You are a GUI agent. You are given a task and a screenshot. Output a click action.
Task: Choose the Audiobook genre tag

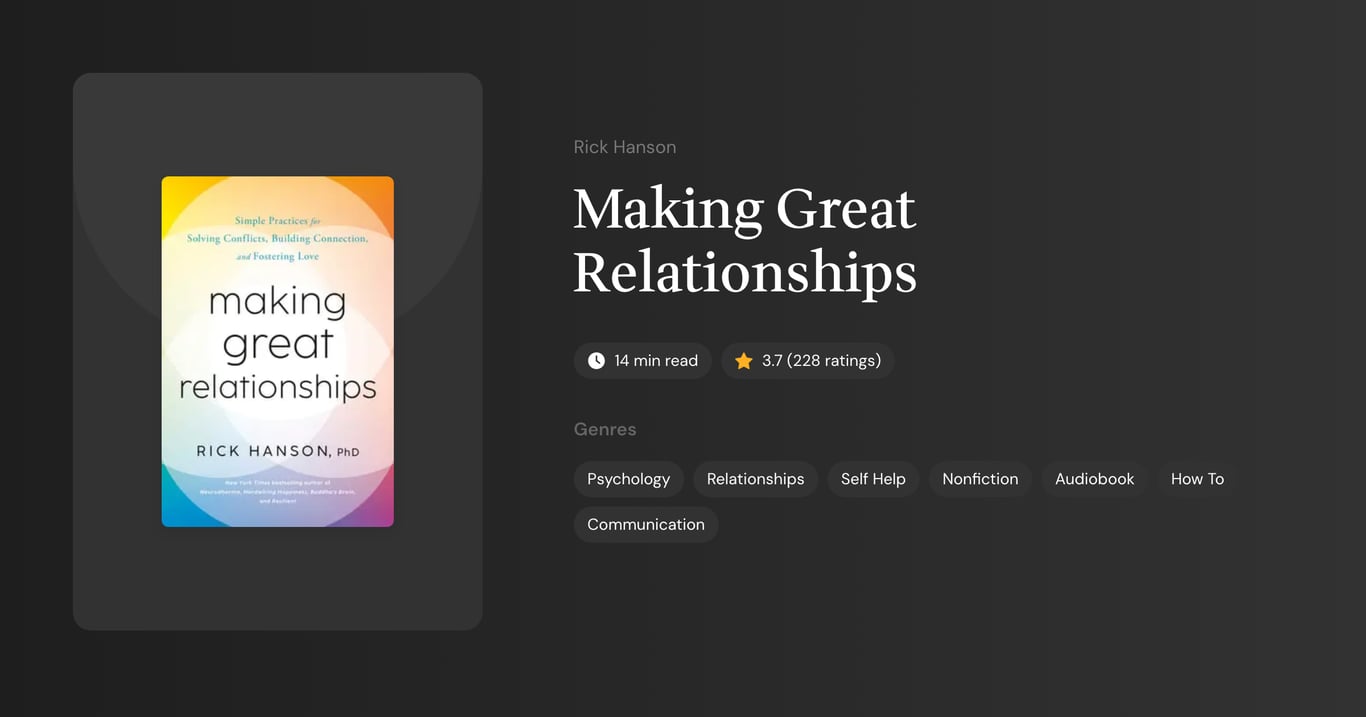(1094, 479)
